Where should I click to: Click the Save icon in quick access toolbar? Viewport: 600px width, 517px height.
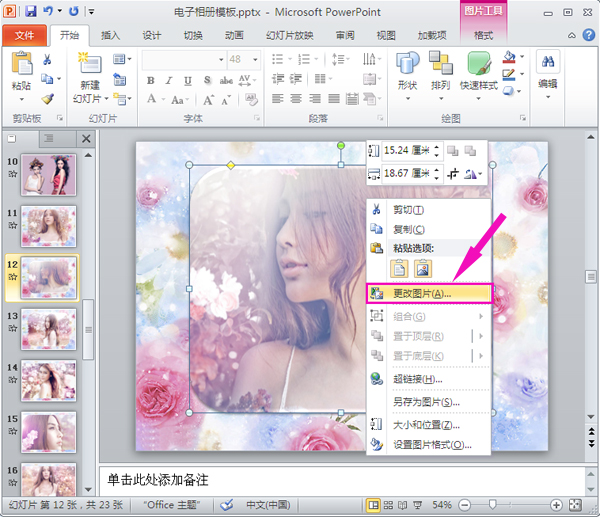pyautogui.click(x=31, y=11)
